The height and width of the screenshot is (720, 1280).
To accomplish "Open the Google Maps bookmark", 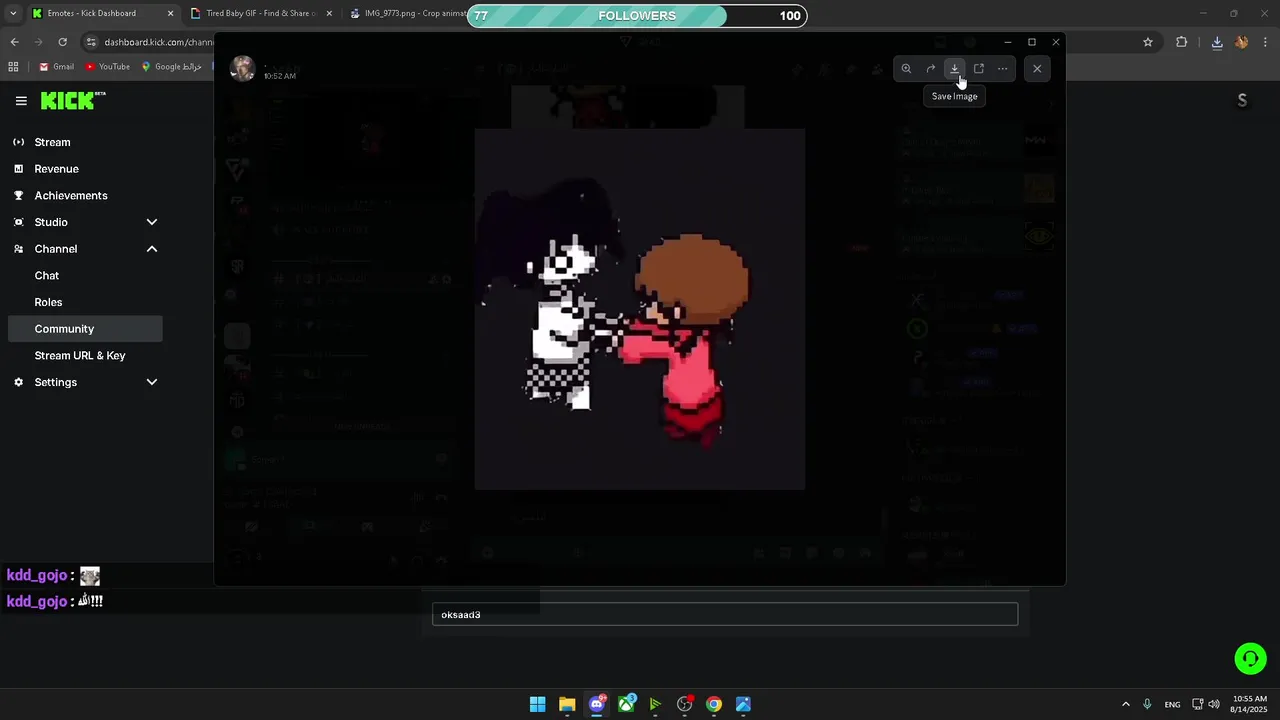I will pyautogui.click(x=171, y=67).
